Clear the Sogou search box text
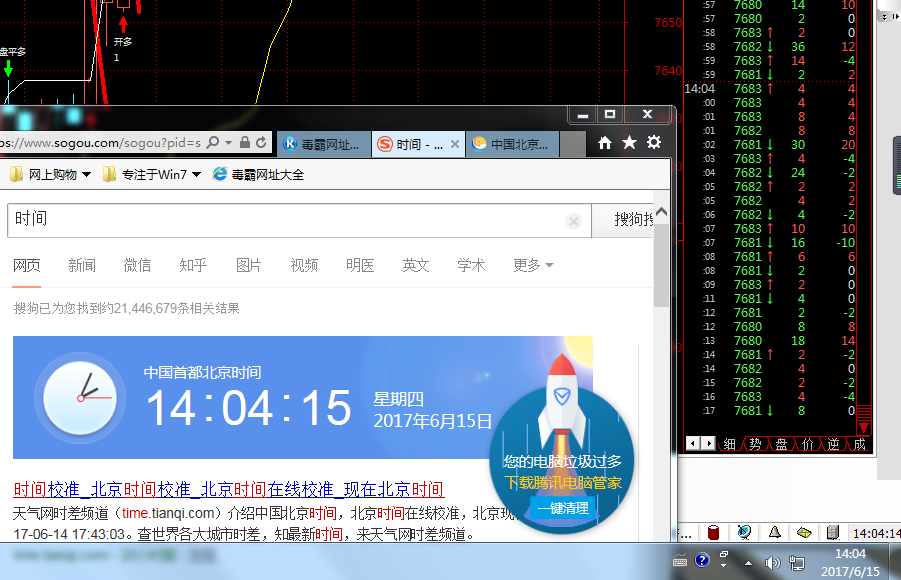The width and height of the screenshot is (901, 580). [x=574, y=221]
